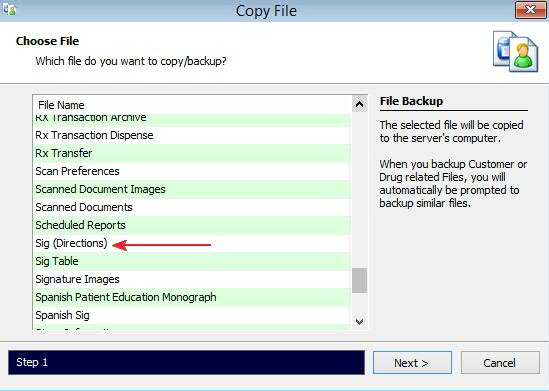Viewport: 549px width, 391px height.
Task: Select Scanned Document Images row
Action: pyautogui.click(x=192, y=189)
